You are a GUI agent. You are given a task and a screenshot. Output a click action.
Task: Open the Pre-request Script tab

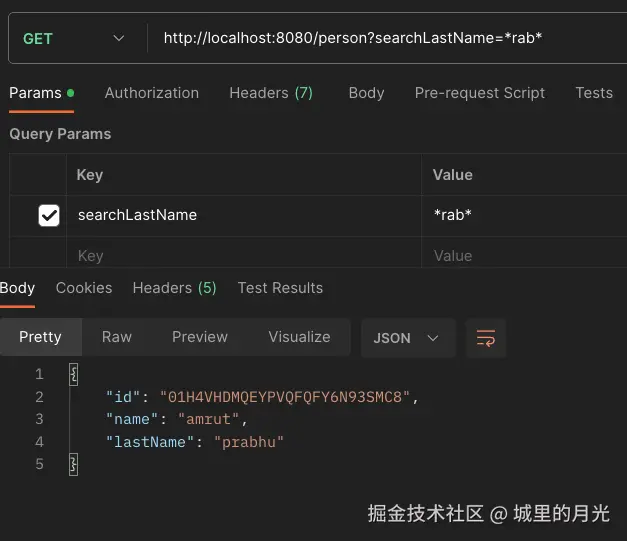pyautogui.click(x=479, y=93)
